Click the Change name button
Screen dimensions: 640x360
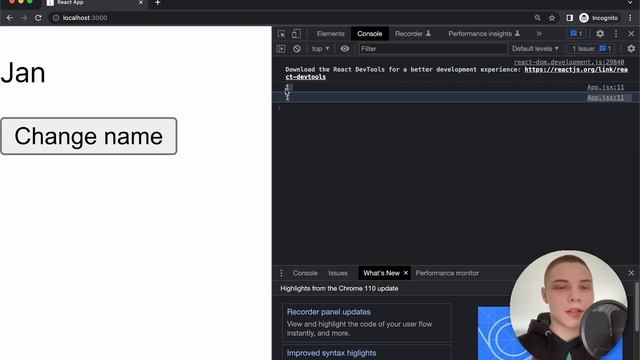(89, 136)
